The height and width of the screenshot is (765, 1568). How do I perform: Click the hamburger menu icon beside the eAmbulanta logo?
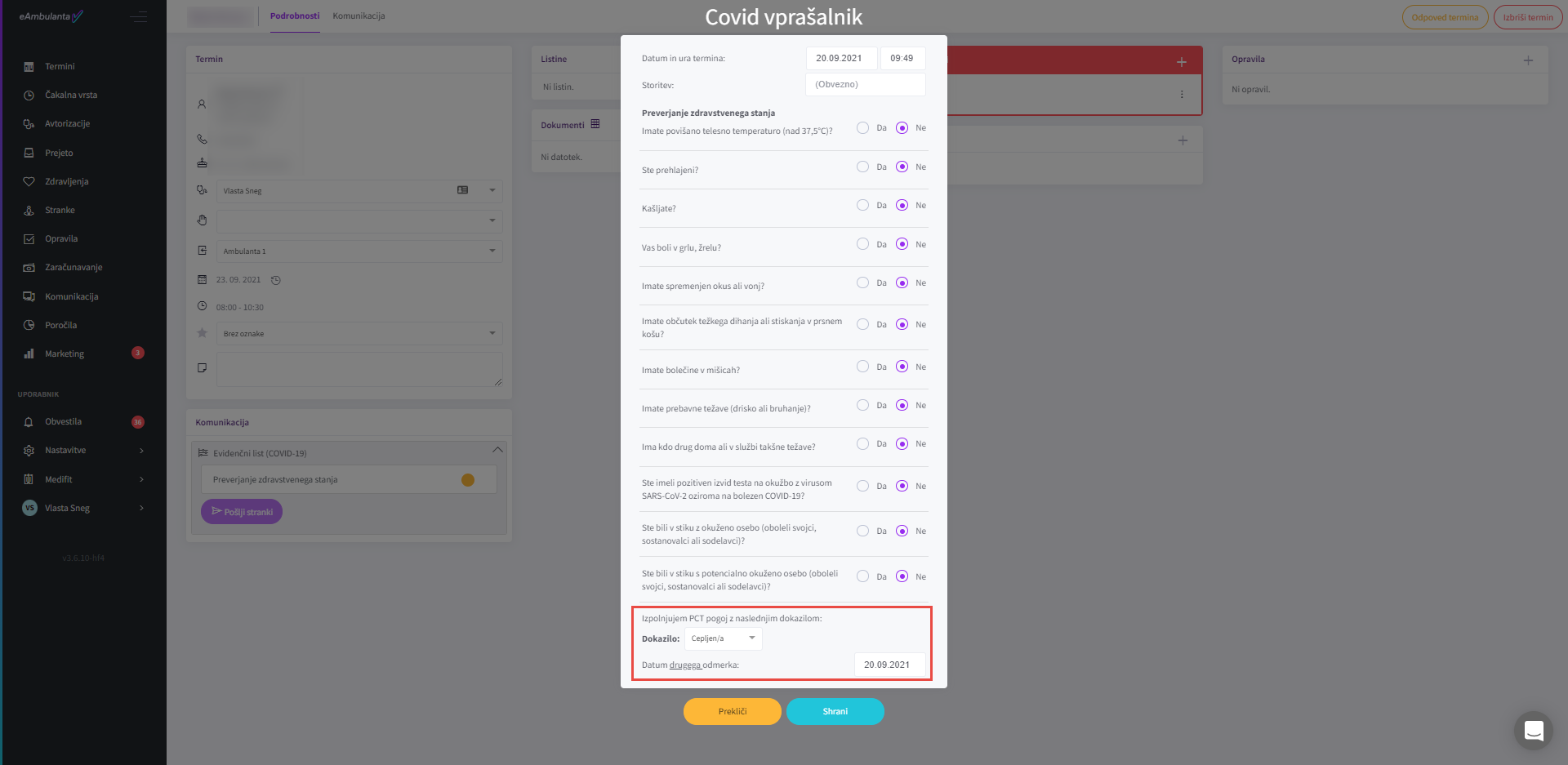pos(139,17)
